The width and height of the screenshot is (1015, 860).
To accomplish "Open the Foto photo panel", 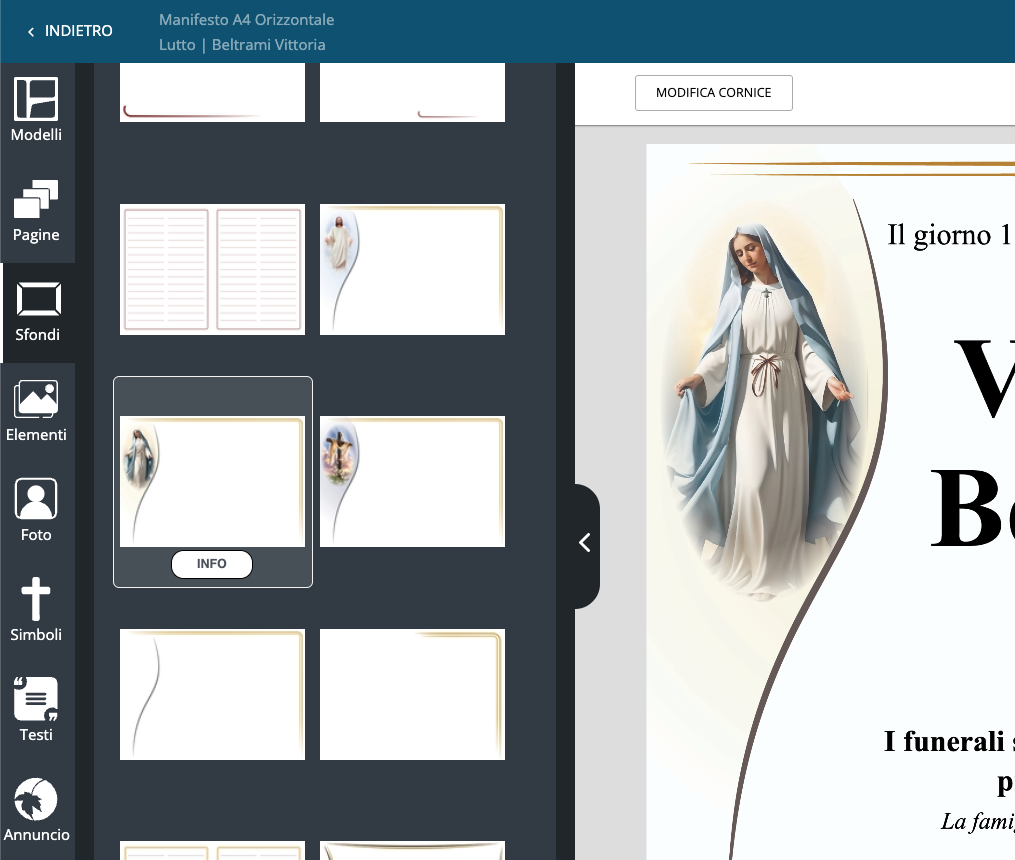I will point(36,511).
